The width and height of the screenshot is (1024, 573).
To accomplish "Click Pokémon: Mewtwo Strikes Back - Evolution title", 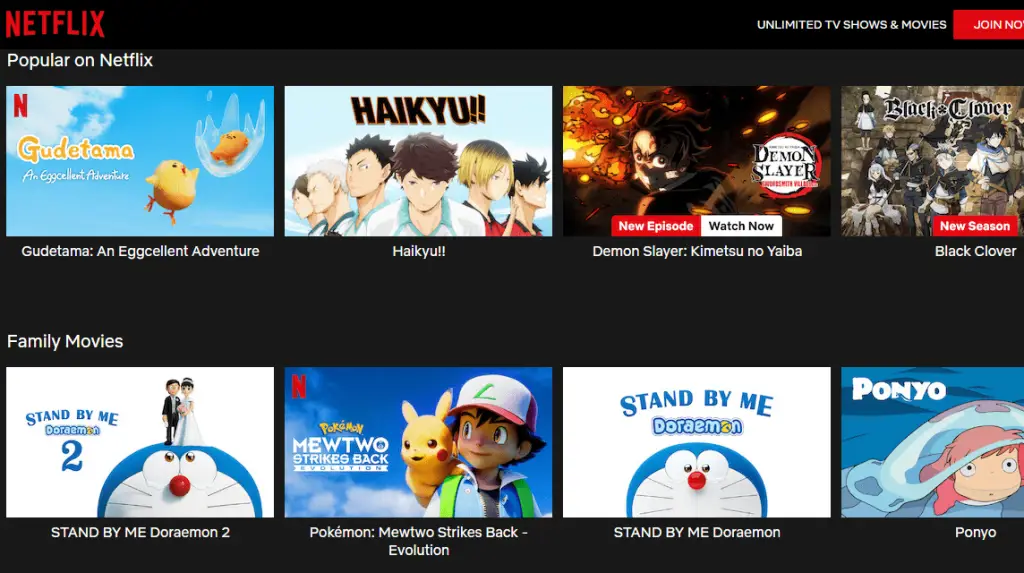I will [x=419, y=541].
